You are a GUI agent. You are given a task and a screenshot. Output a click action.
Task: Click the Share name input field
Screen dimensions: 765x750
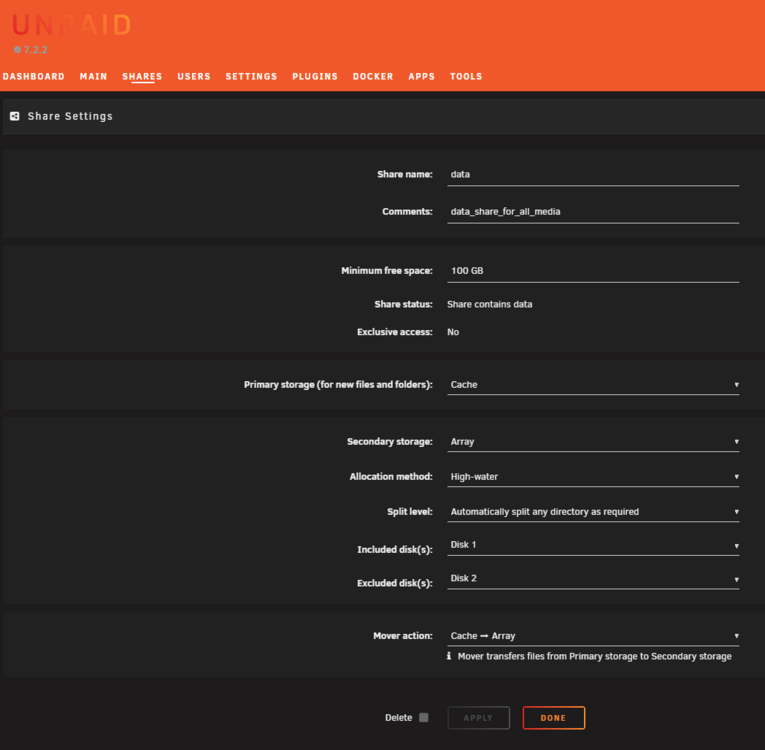[x=593, y=175]
